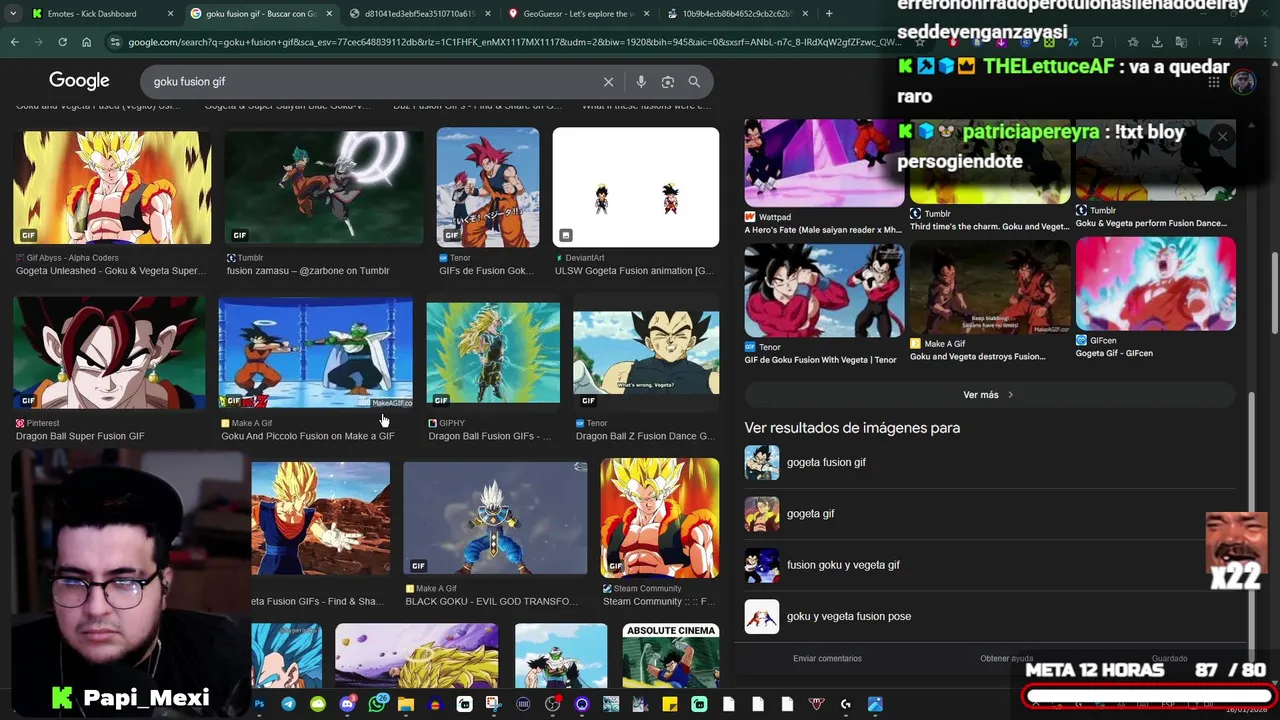Open the 'Dragon Ball Super Fusion GIF' title link
Image resolution: width=1280 pixels, height=720 pixels.
point(80,436)
